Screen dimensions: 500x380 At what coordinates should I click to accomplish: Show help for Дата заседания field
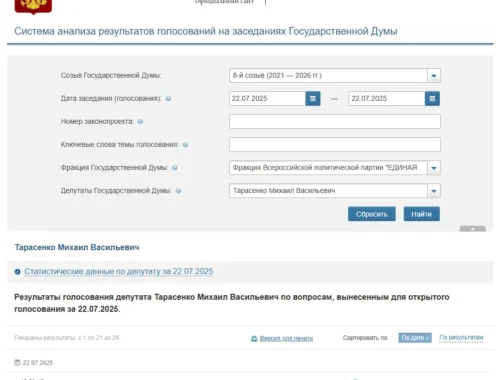(168, 99)
